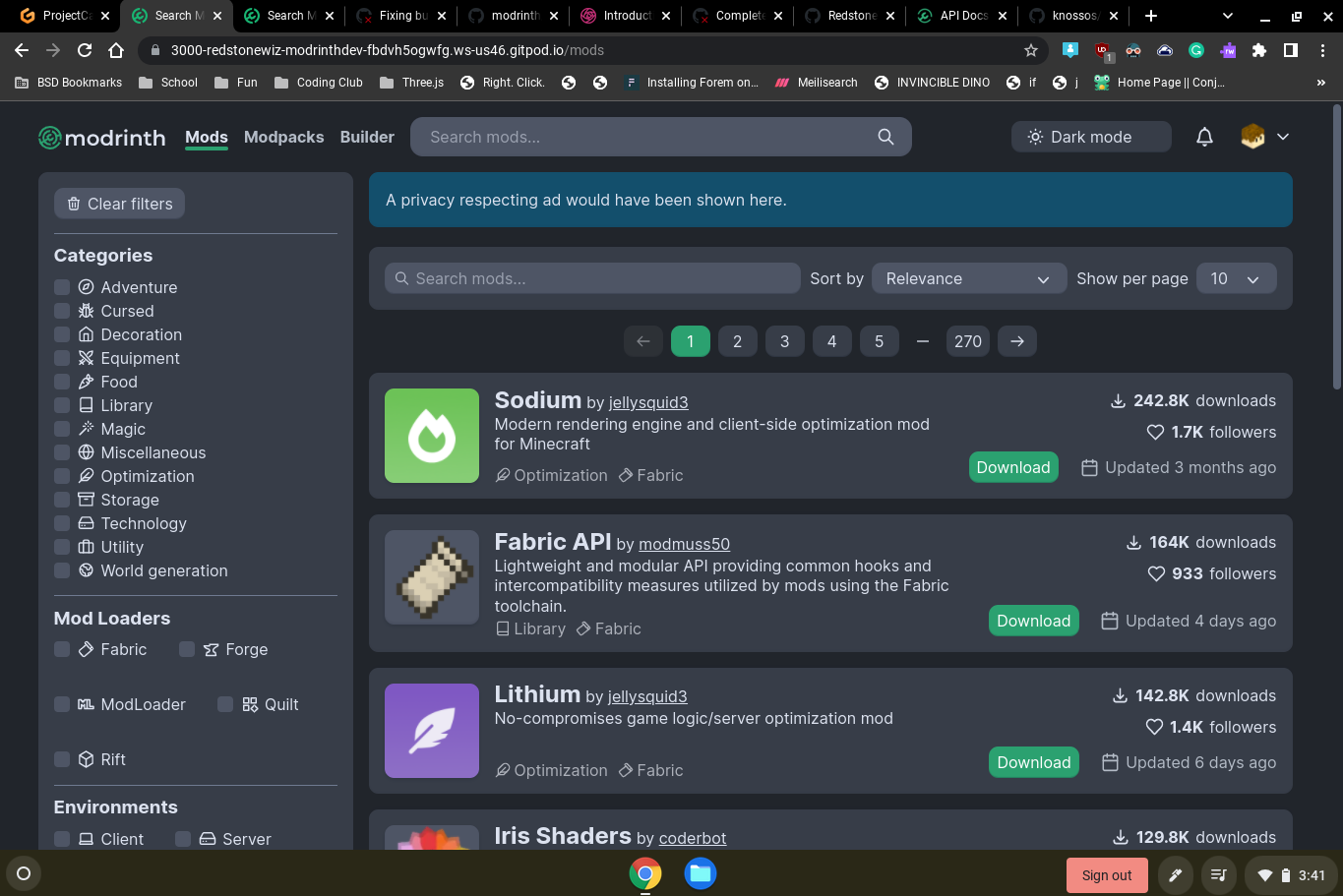The image size is (1343, 896).
Task: Open Chrome extensions puzzle icon
Action: click(x=1259, y=50)
